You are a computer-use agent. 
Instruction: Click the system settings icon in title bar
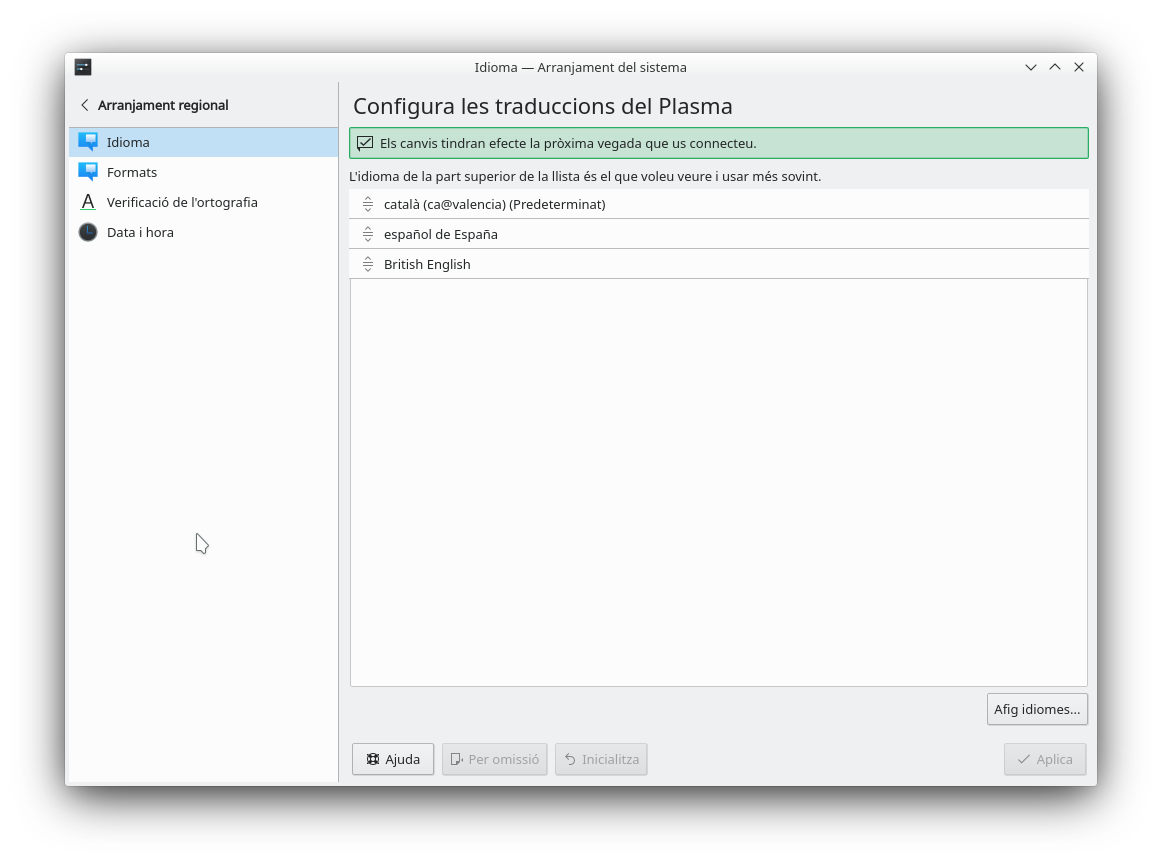83,67
